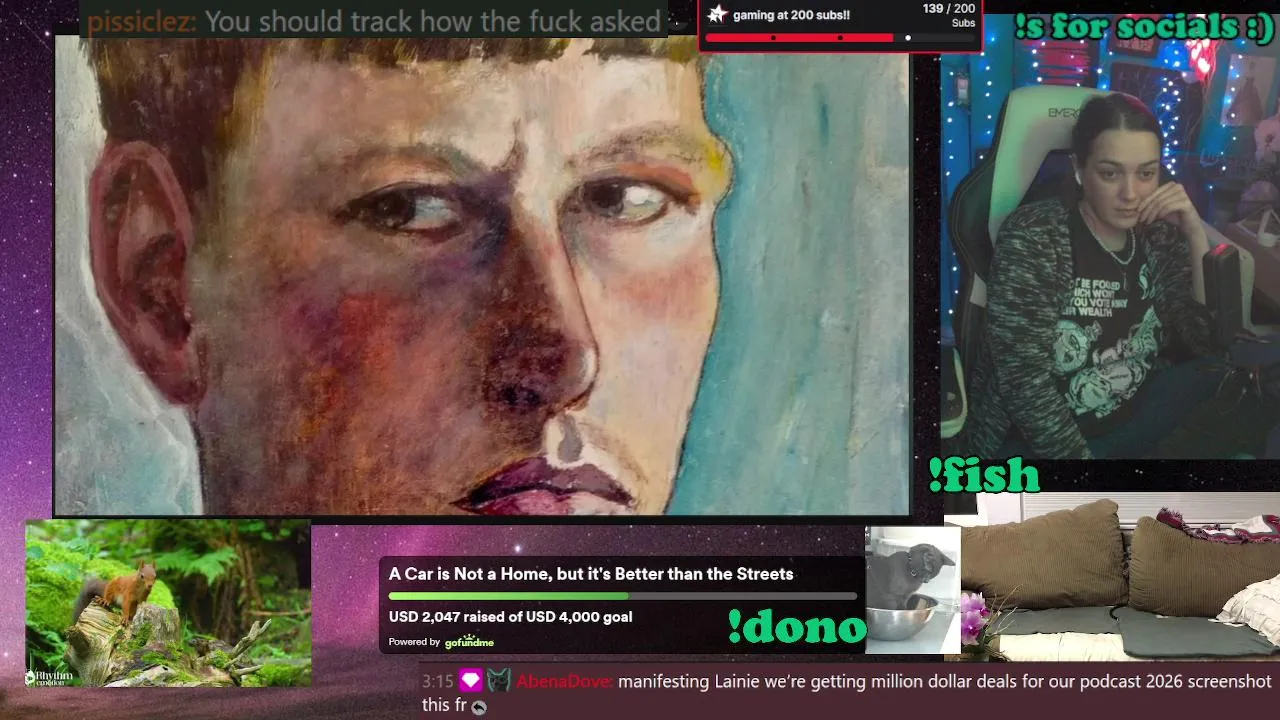Click the couch camera feed

[1112, 577]
